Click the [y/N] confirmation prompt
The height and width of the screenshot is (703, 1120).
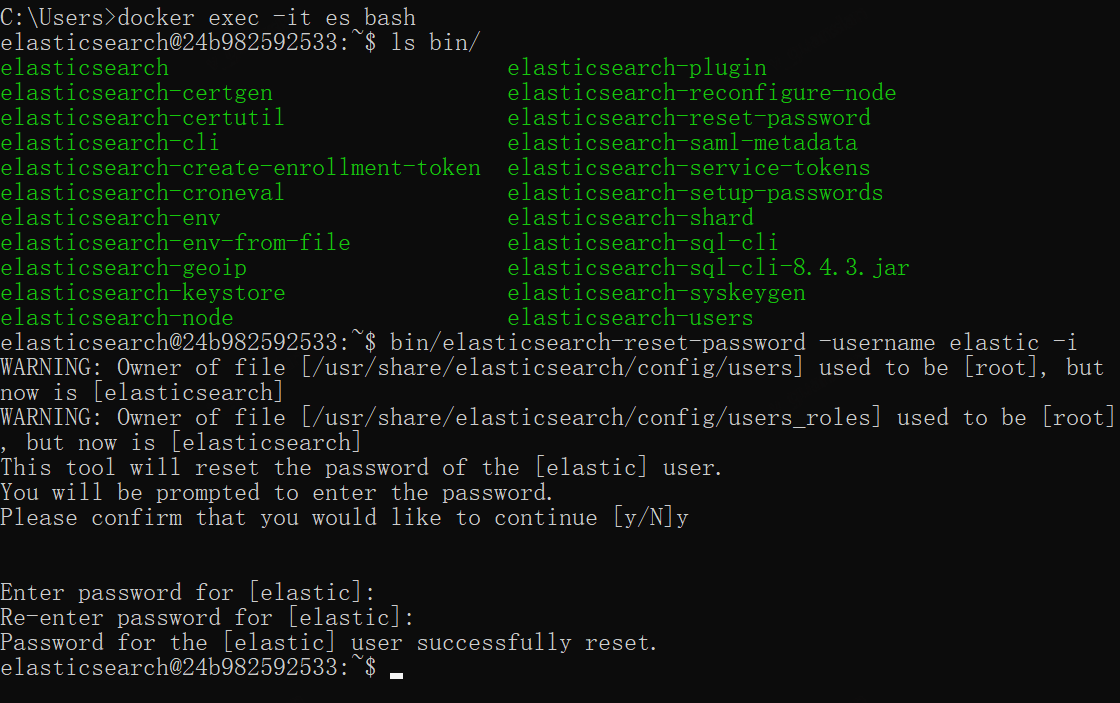(643, 518)
